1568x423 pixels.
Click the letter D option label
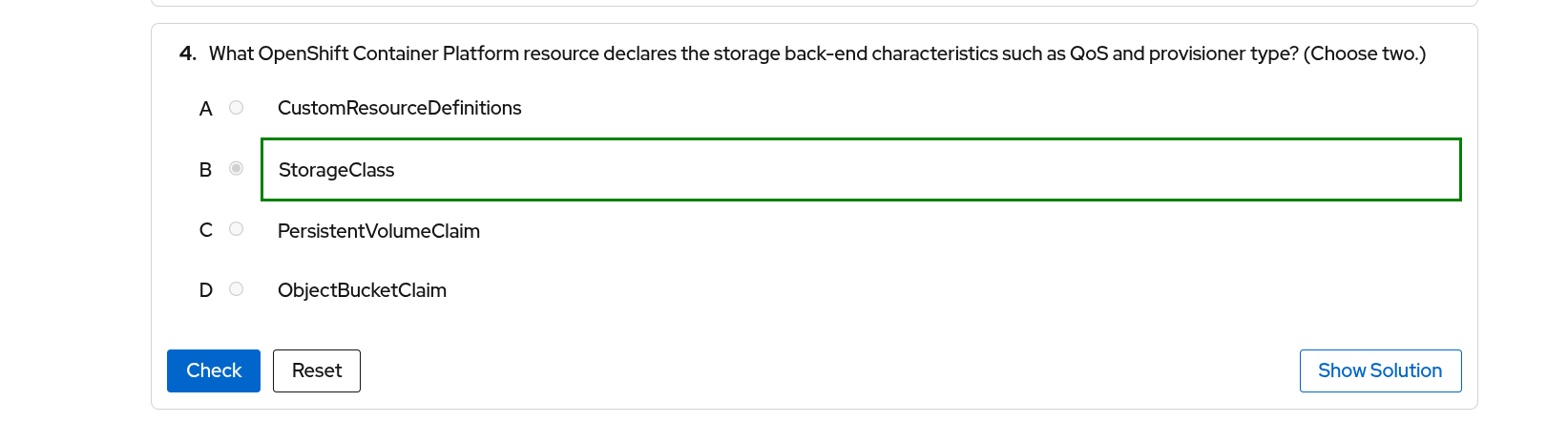pos(205,290)
